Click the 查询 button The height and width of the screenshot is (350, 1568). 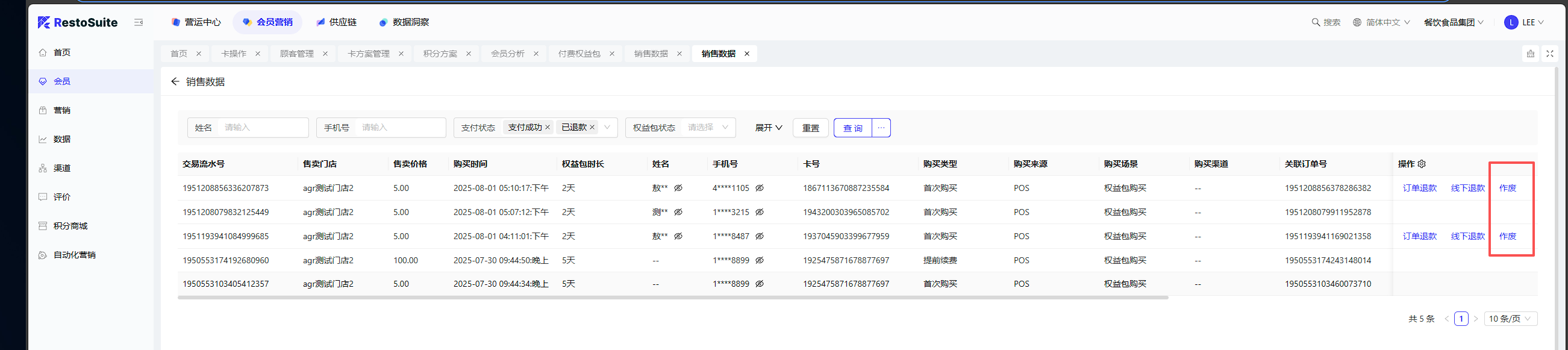[x=852, y=128]
